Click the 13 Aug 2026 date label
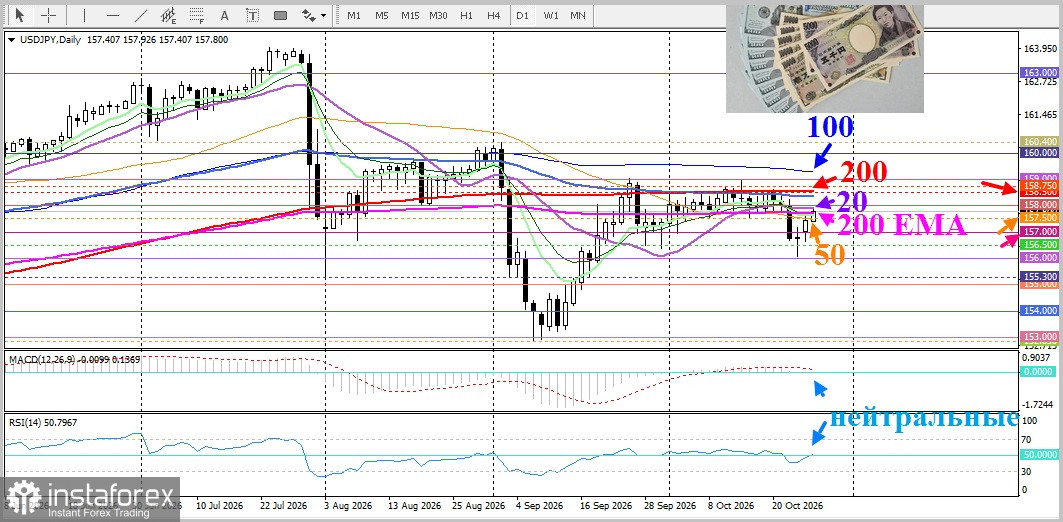 414,506
